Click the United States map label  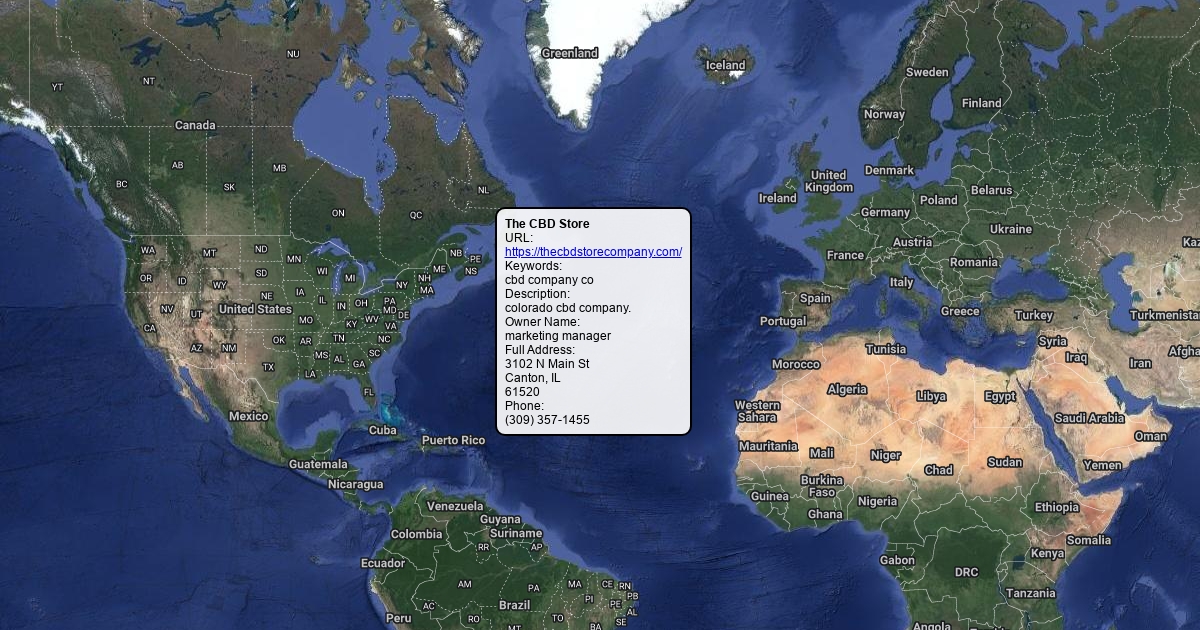[x=255, y=309]
